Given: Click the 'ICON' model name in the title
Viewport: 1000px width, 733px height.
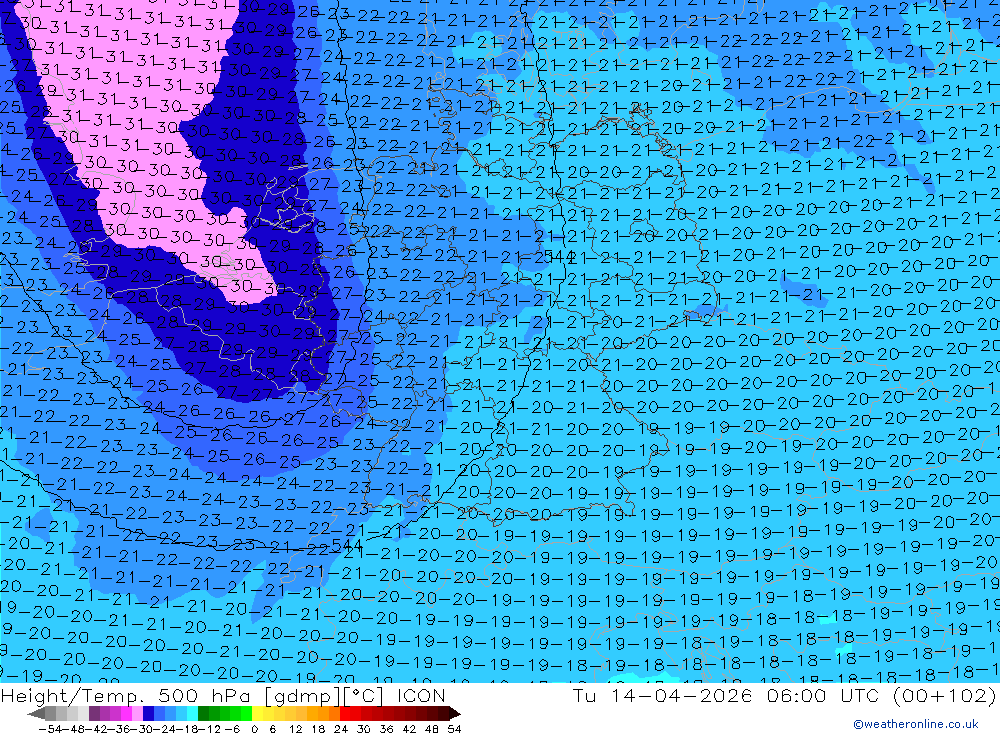Looking at the screenshot, I should click(x=421, y=695).
